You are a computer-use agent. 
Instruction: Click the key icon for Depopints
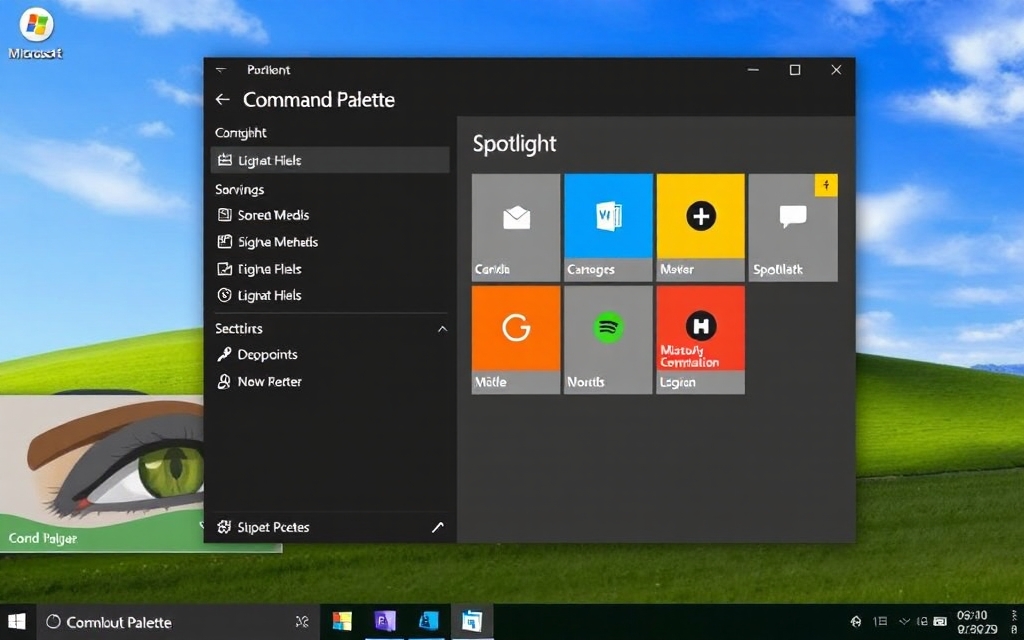point(224,355)
